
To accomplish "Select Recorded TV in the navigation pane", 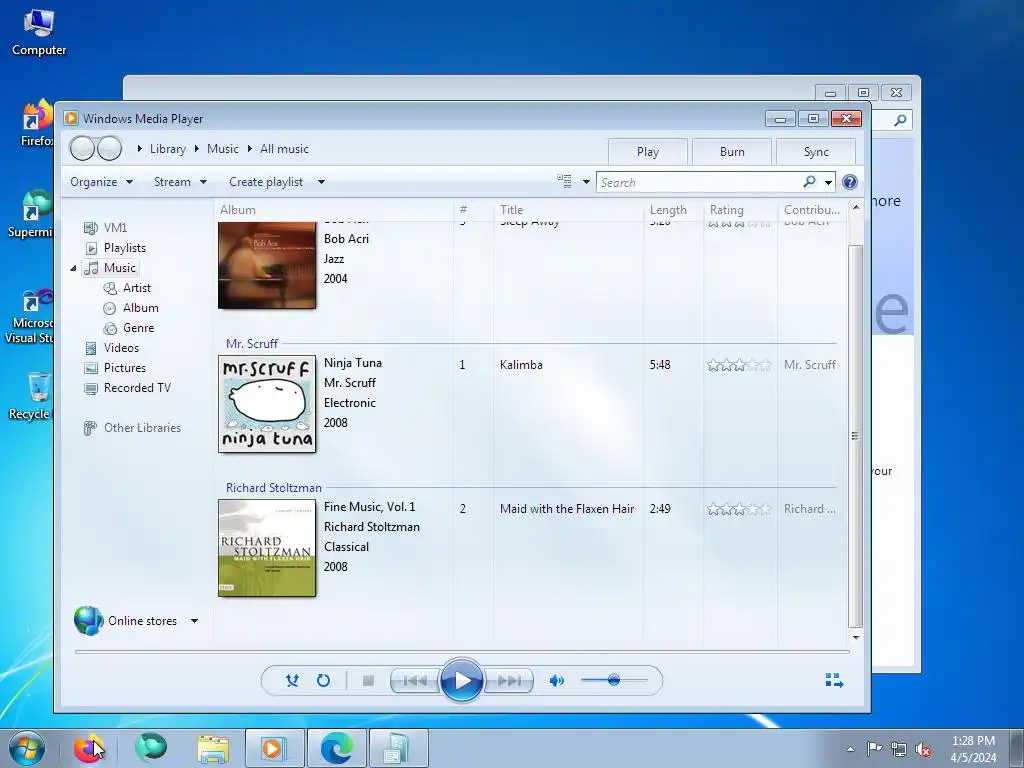I will point(137,388).
